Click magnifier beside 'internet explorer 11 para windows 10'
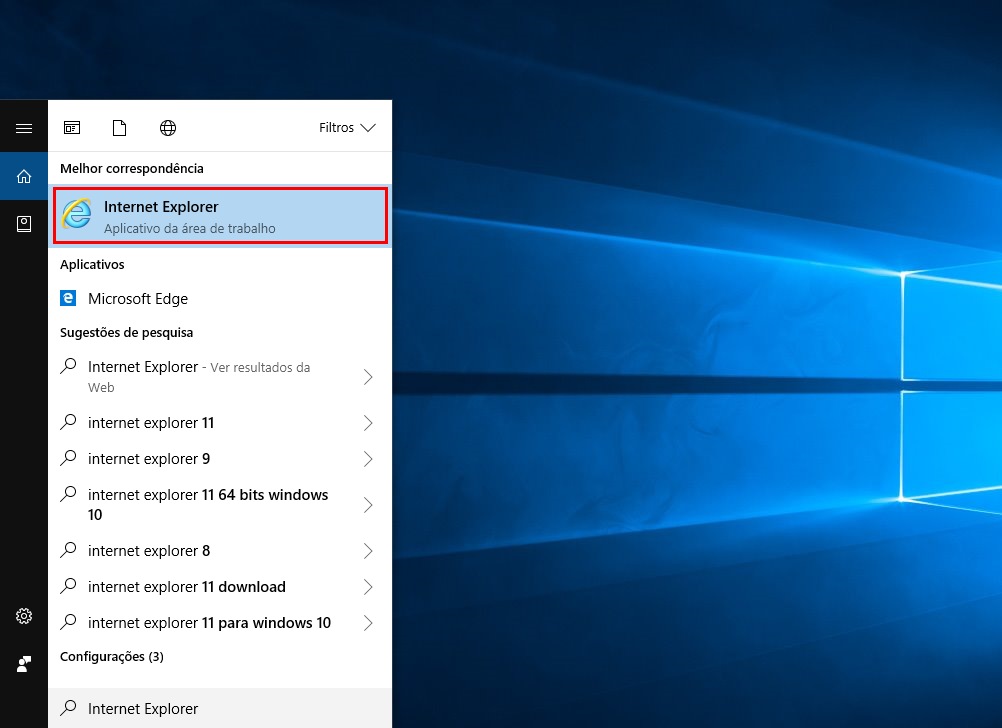Screen dimensions: 1002x728 pyautogui.click(x=68, y=621)
